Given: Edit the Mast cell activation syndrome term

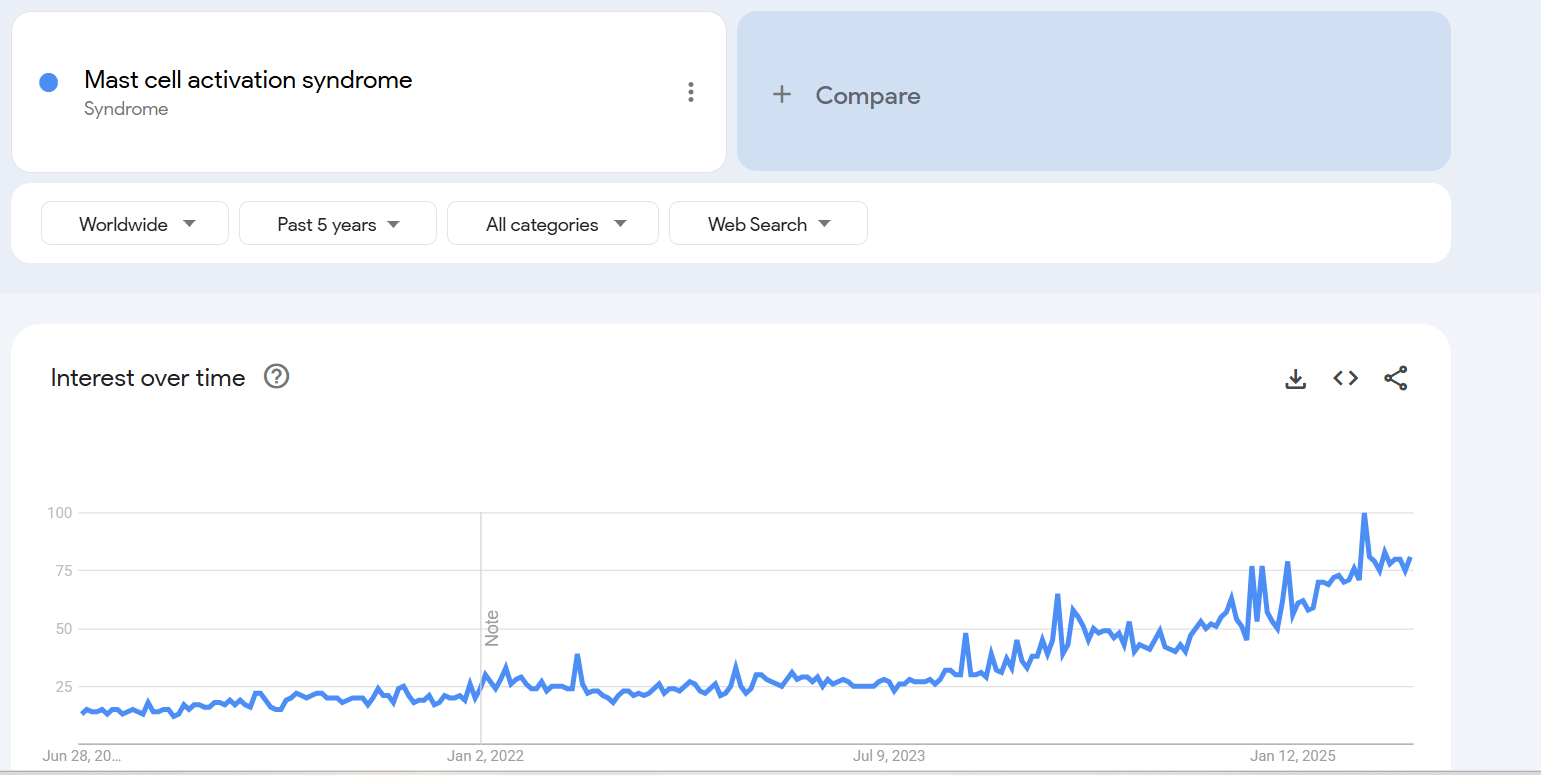Looking at the screenshot, I should (248, 80).
